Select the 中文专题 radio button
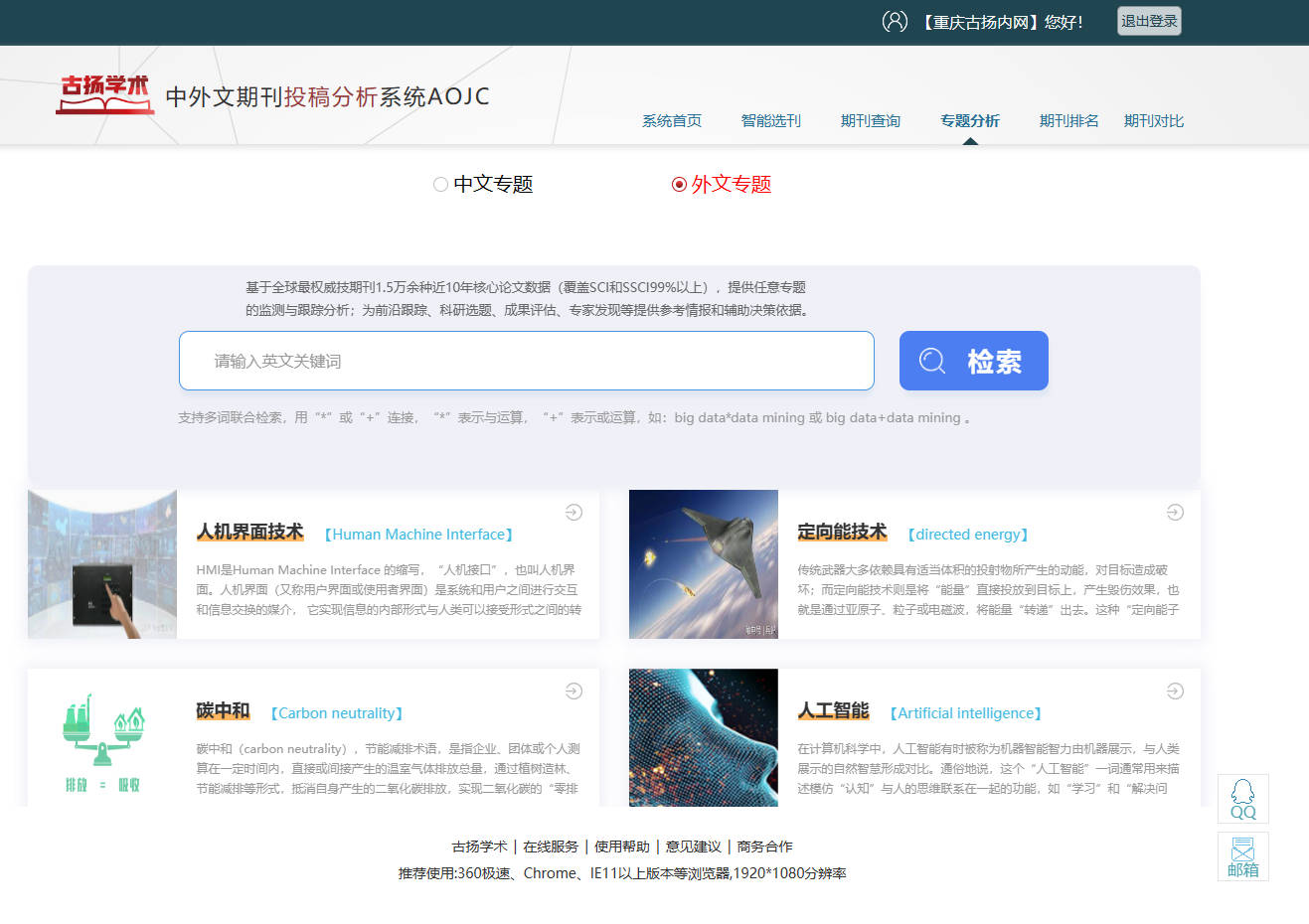1309x924 pixels. click(440, 184)
